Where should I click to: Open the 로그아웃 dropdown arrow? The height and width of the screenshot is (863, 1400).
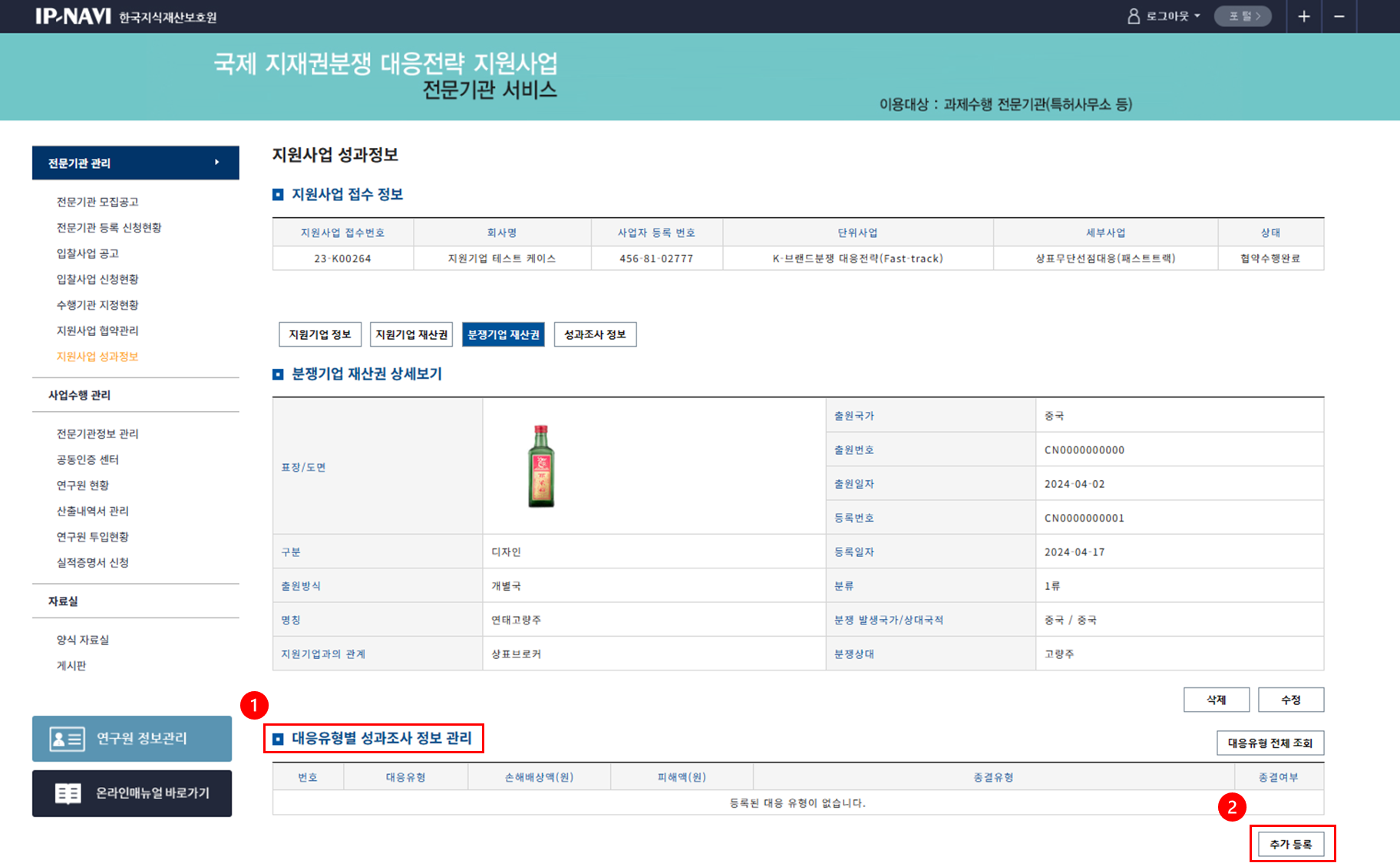pyautogui.click(x=1197, y=16)
